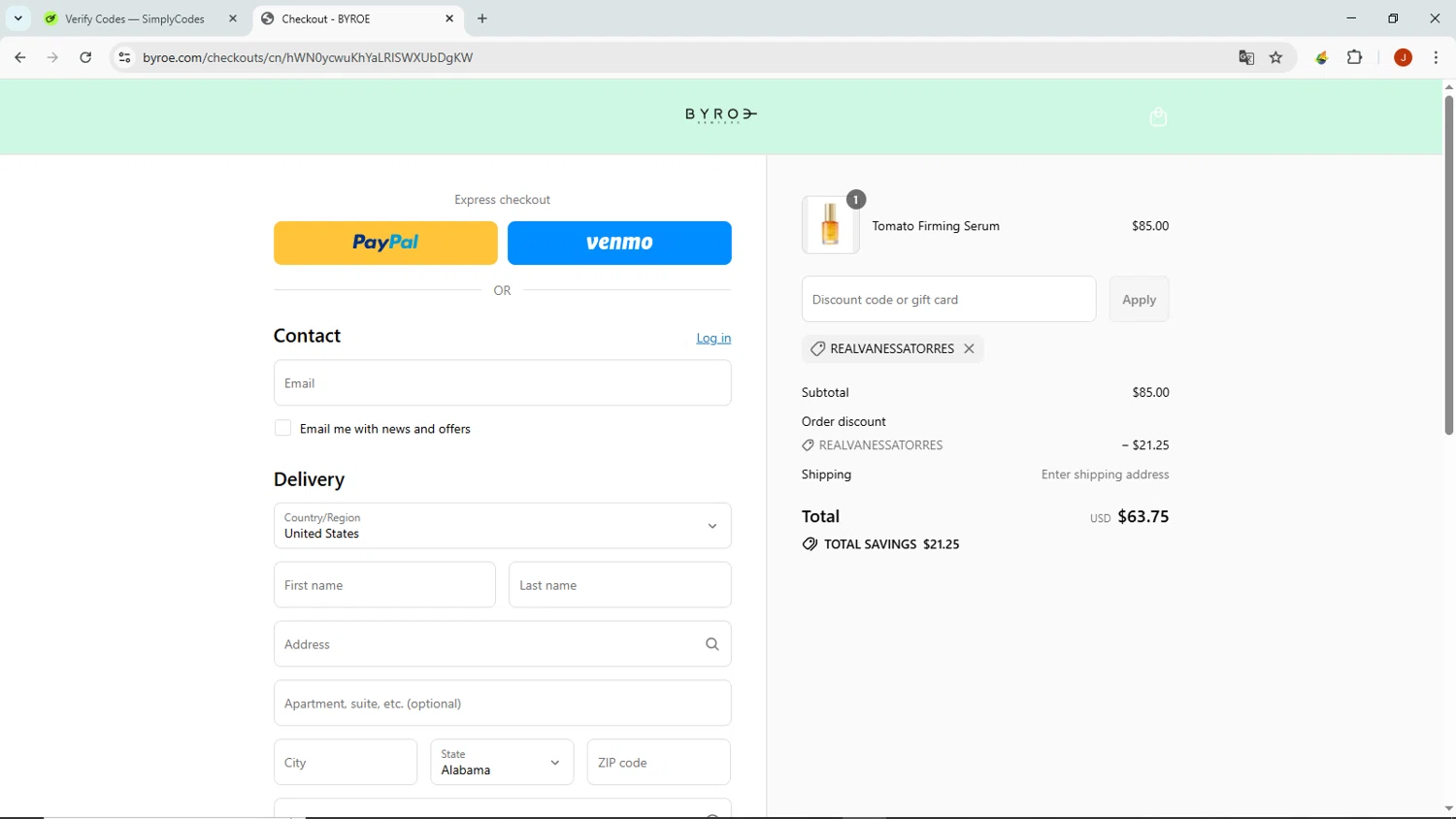View site information icon in address bar
Image resolution: width=1456 pixels, height=819 pixels.
click(124, 57)
